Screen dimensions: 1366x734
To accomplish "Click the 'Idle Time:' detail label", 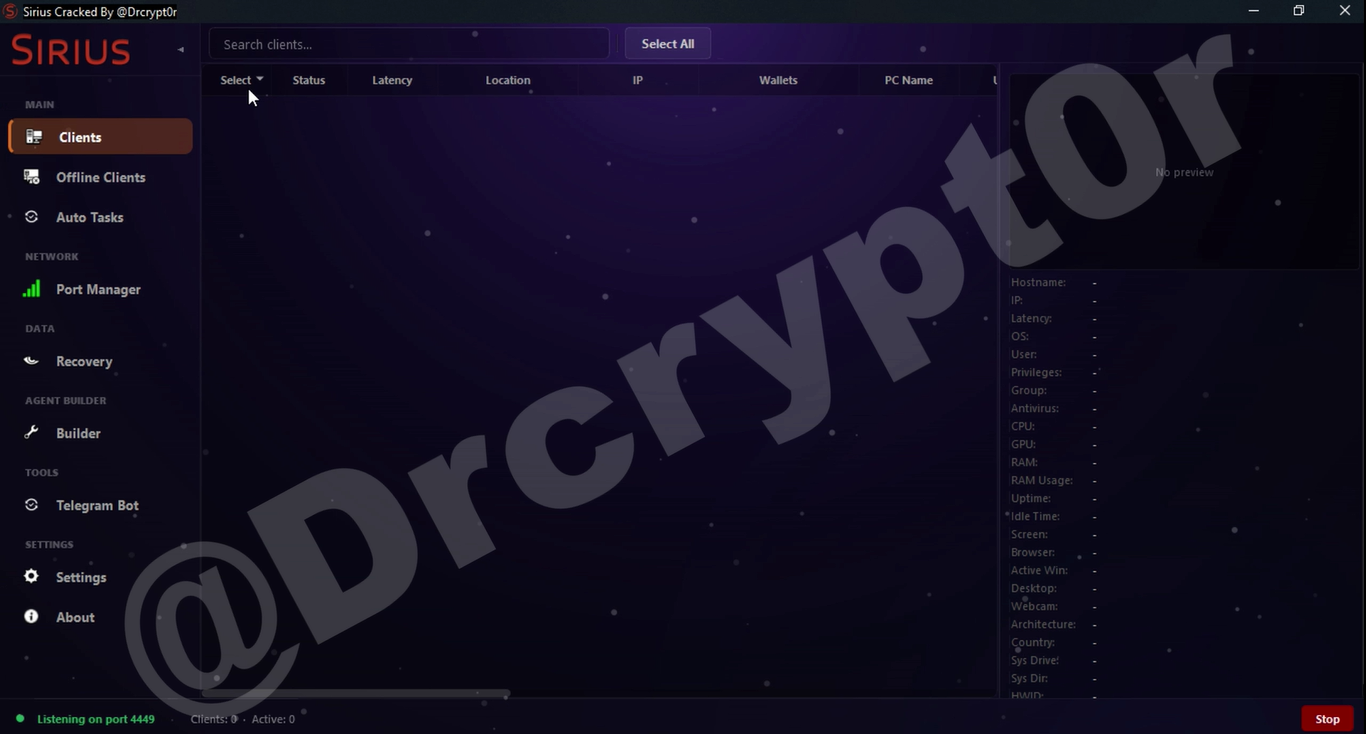I will (x=1035, y=516).
